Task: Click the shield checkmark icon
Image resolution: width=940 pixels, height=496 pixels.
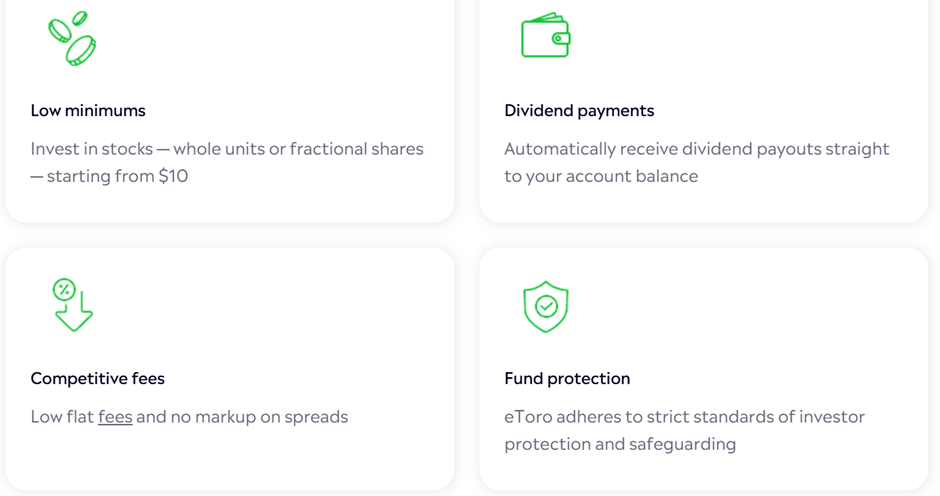Action: coord(546,306)
